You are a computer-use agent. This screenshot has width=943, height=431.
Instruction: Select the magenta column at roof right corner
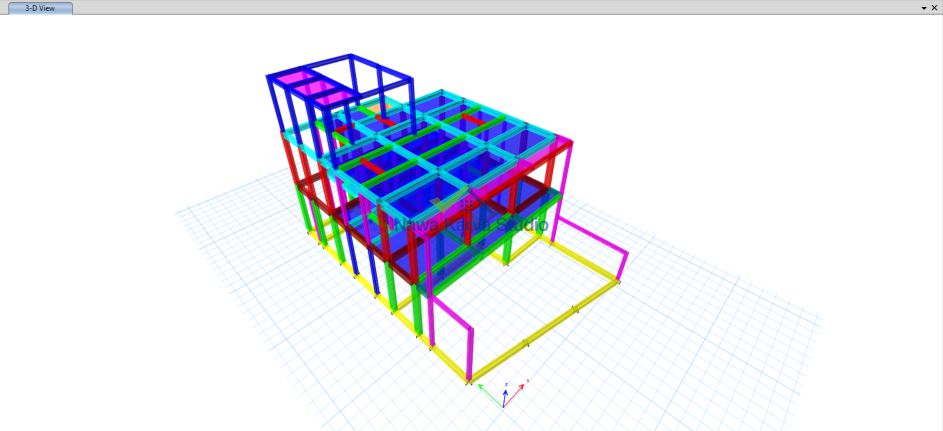[x=569, y=165]
